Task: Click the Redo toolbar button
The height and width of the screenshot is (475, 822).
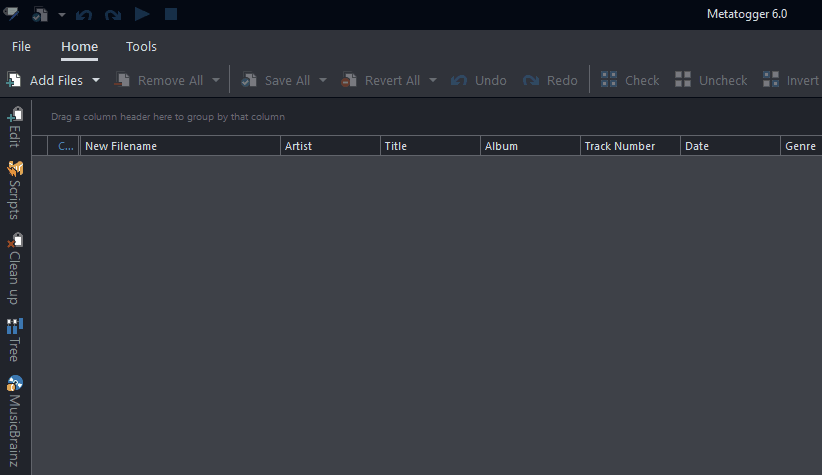Action: pos(550,80)
